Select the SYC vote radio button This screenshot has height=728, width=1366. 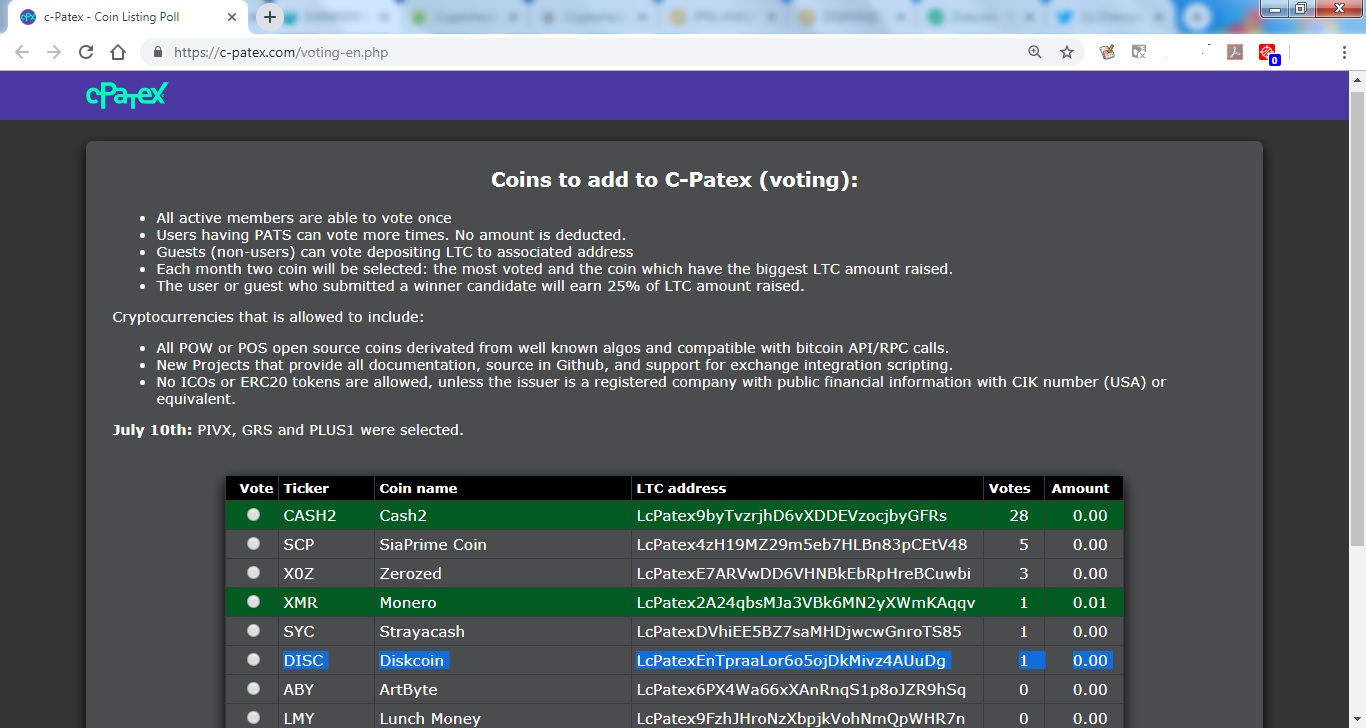[253, 630]
